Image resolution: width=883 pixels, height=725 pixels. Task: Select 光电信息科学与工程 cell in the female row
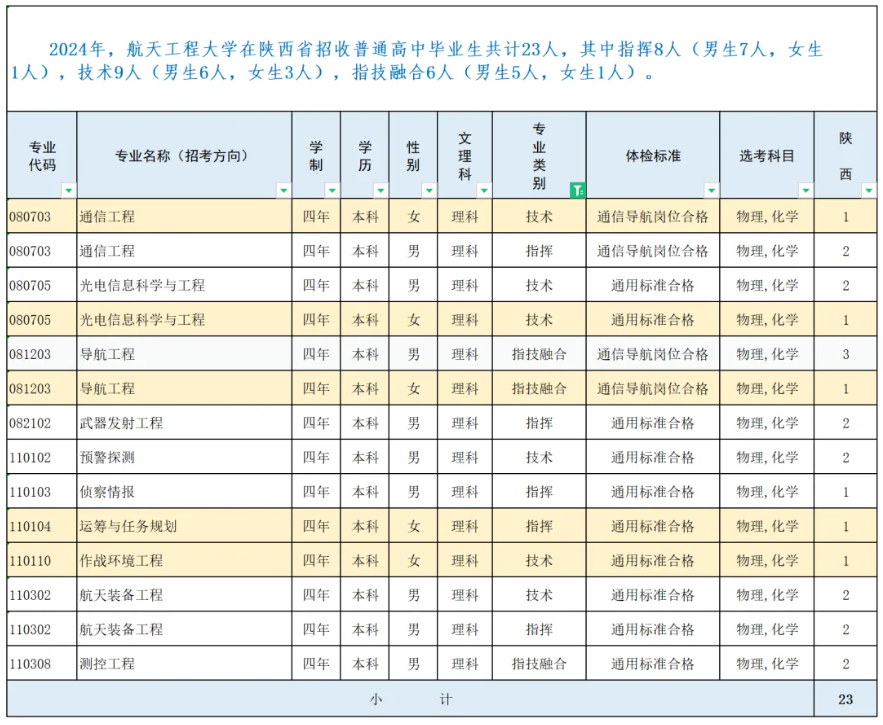click(x=184, y=319)
